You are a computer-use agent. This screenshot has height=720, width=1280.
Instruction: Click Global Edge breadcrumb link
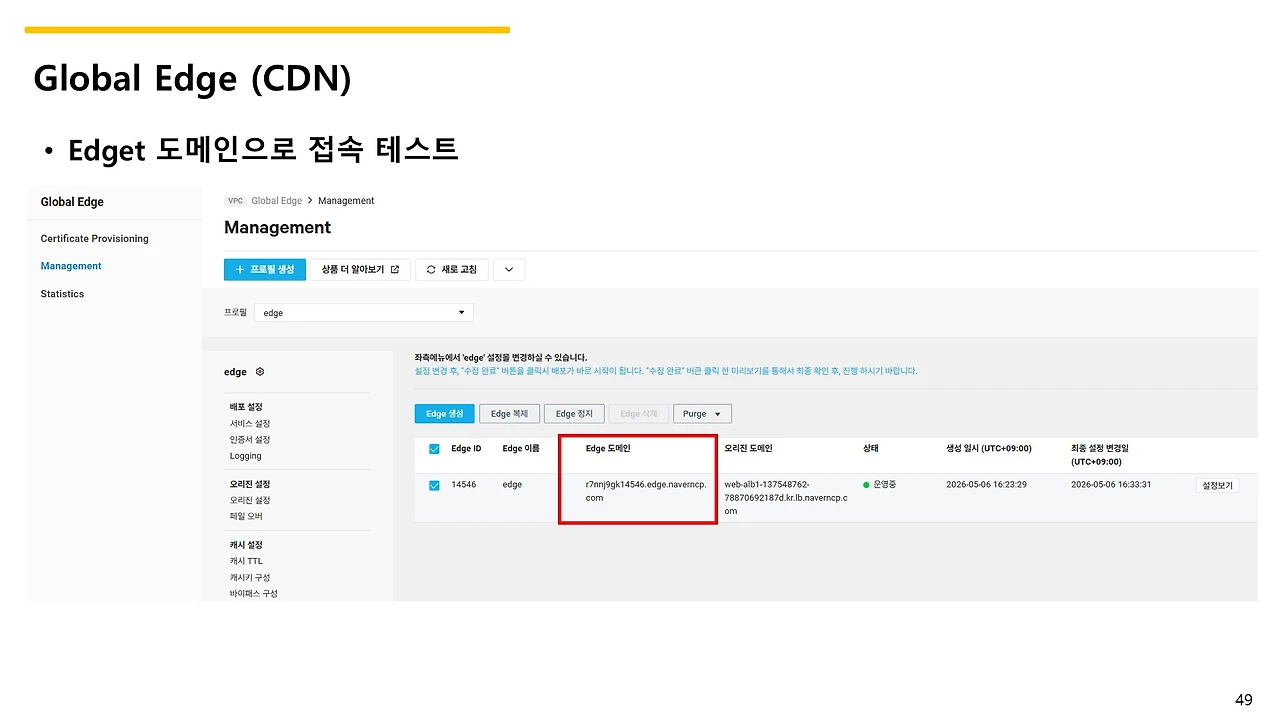pyautogui.click(x=277, y=201)
